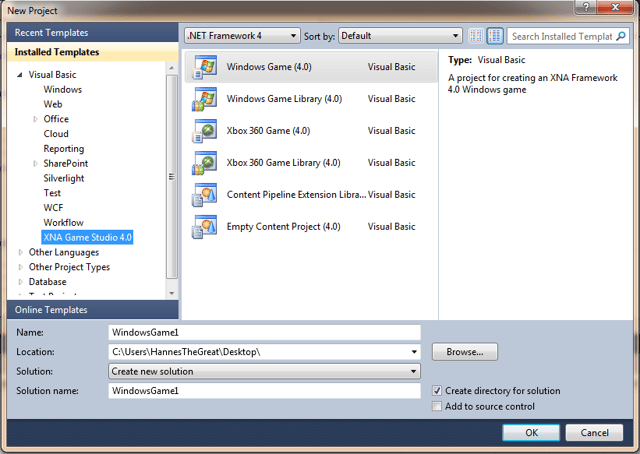Open the Solution combo box
Viewport: 640px width, 454px height.
pyautogui.click(x=264, y=372)
